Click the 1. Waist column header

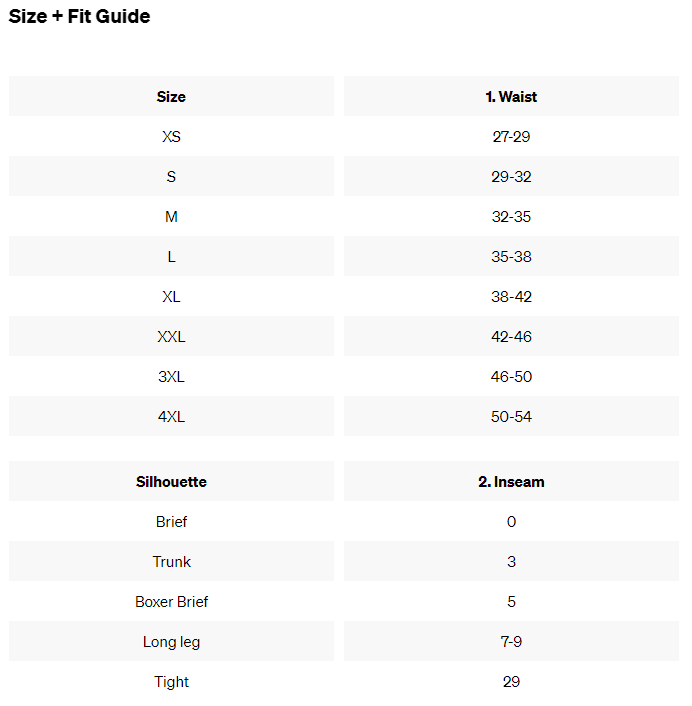coord(511,97)
